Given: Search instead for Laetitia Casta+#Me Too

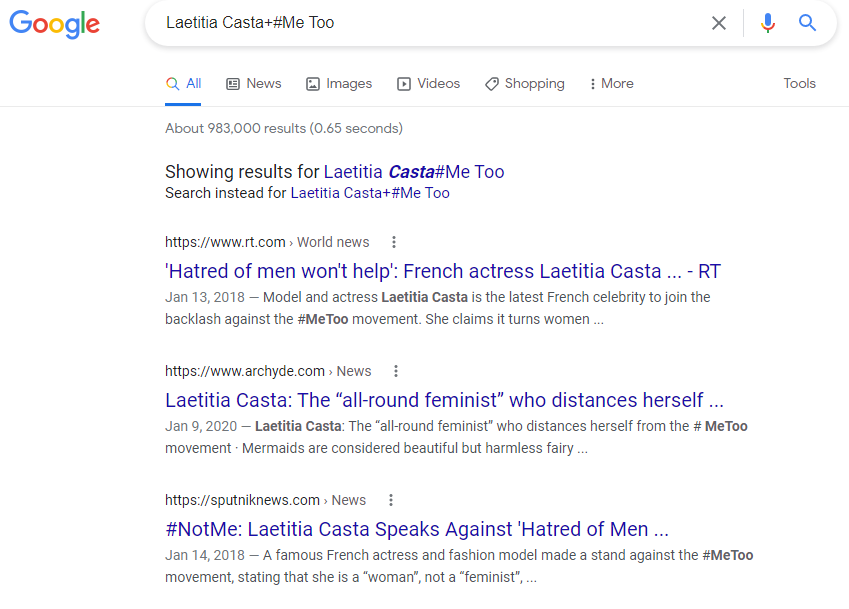Looking at the screenshot, I should point(370,193).
